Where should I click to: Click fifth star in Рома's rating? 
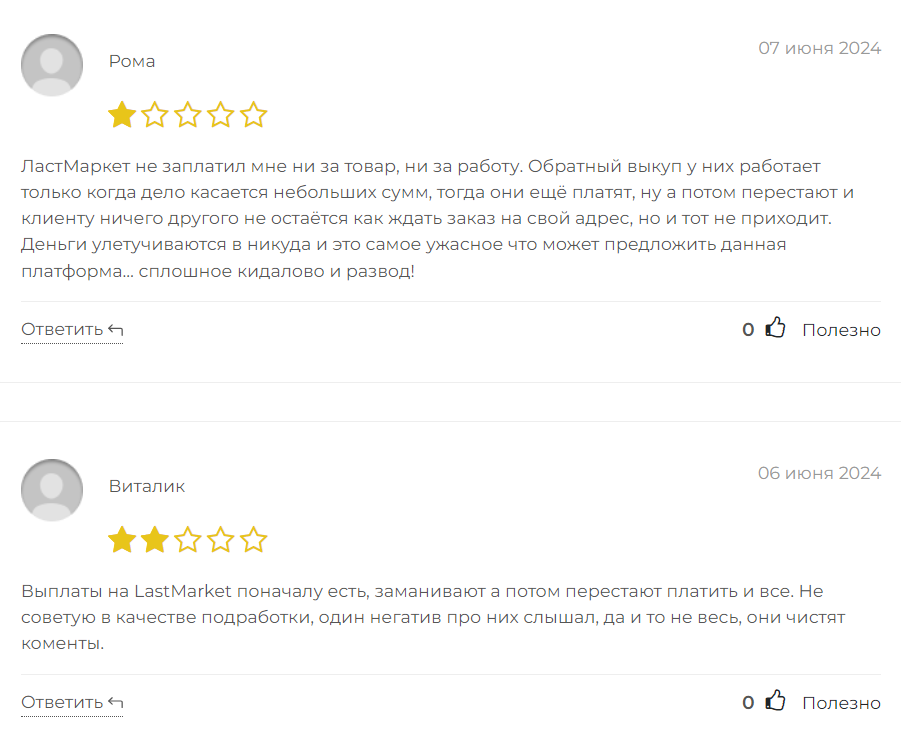pos(254,115)
